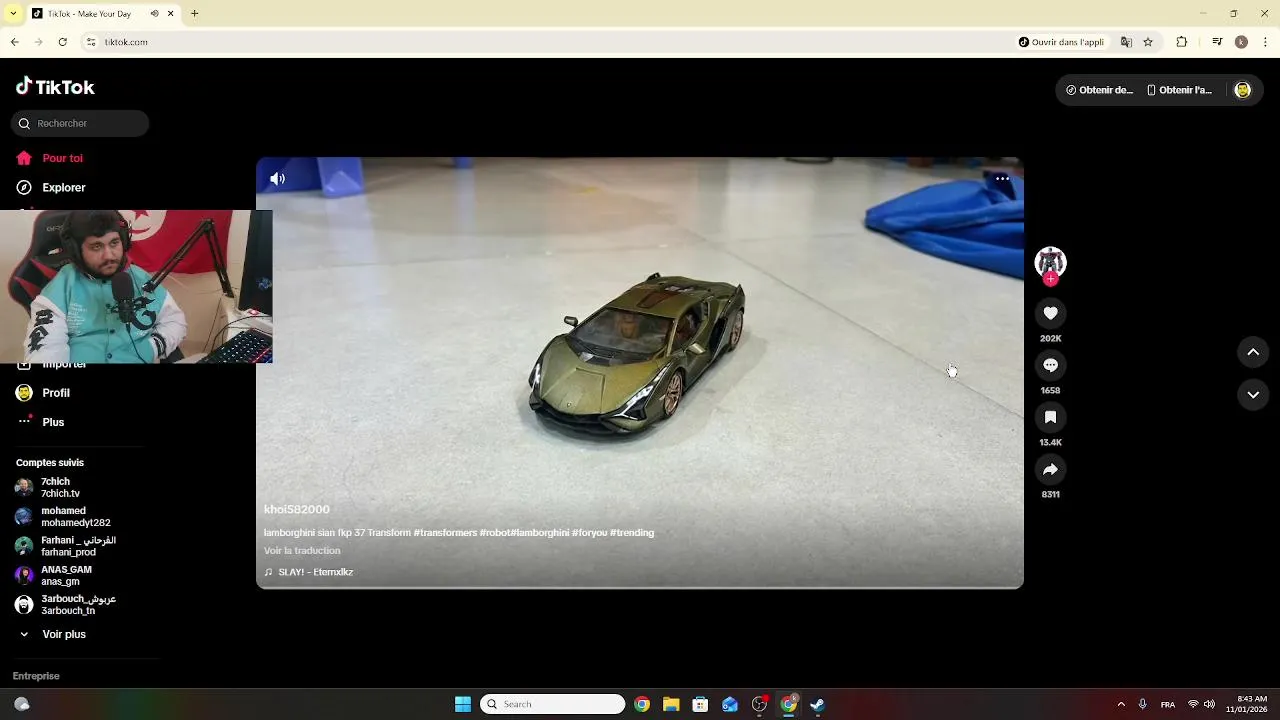Click the Obtenir de... coins button
This screenshot has width=1280, height=720.
(x=1099, y=90)
